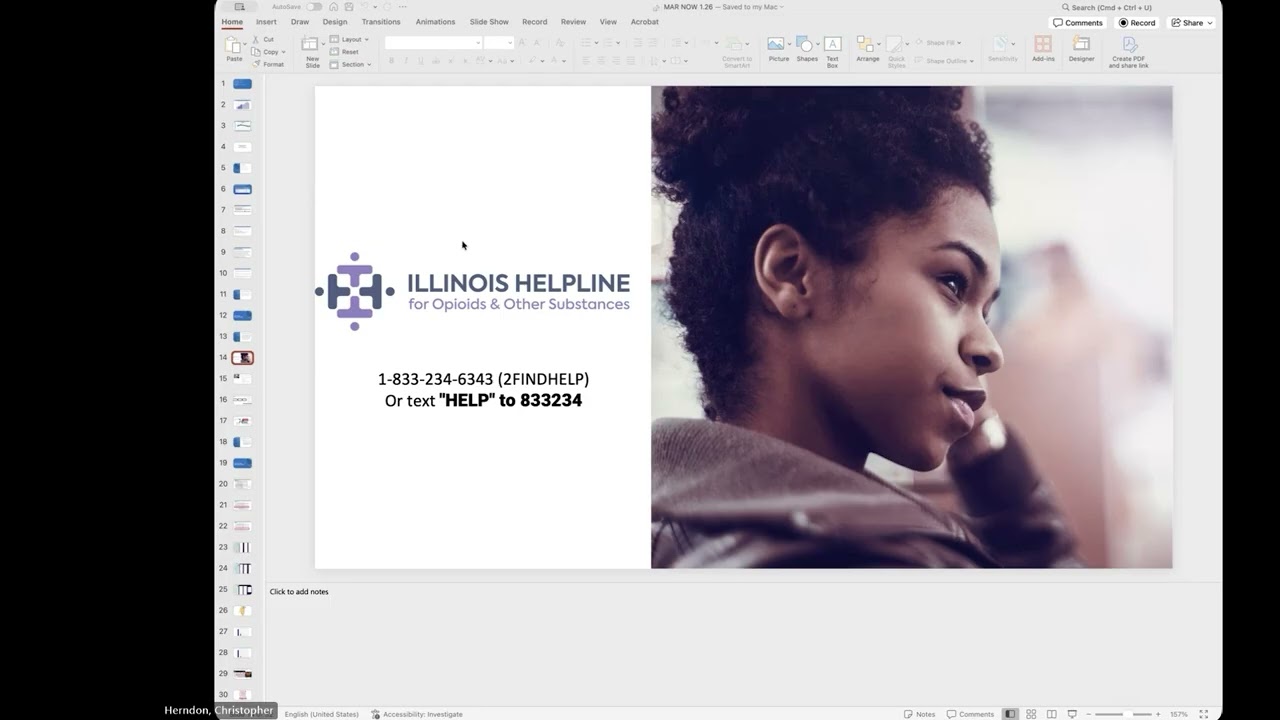Switch to Slide Sorter view in status bar
The height and width of the screenshot is (720, 1280).
(1031, 714)
